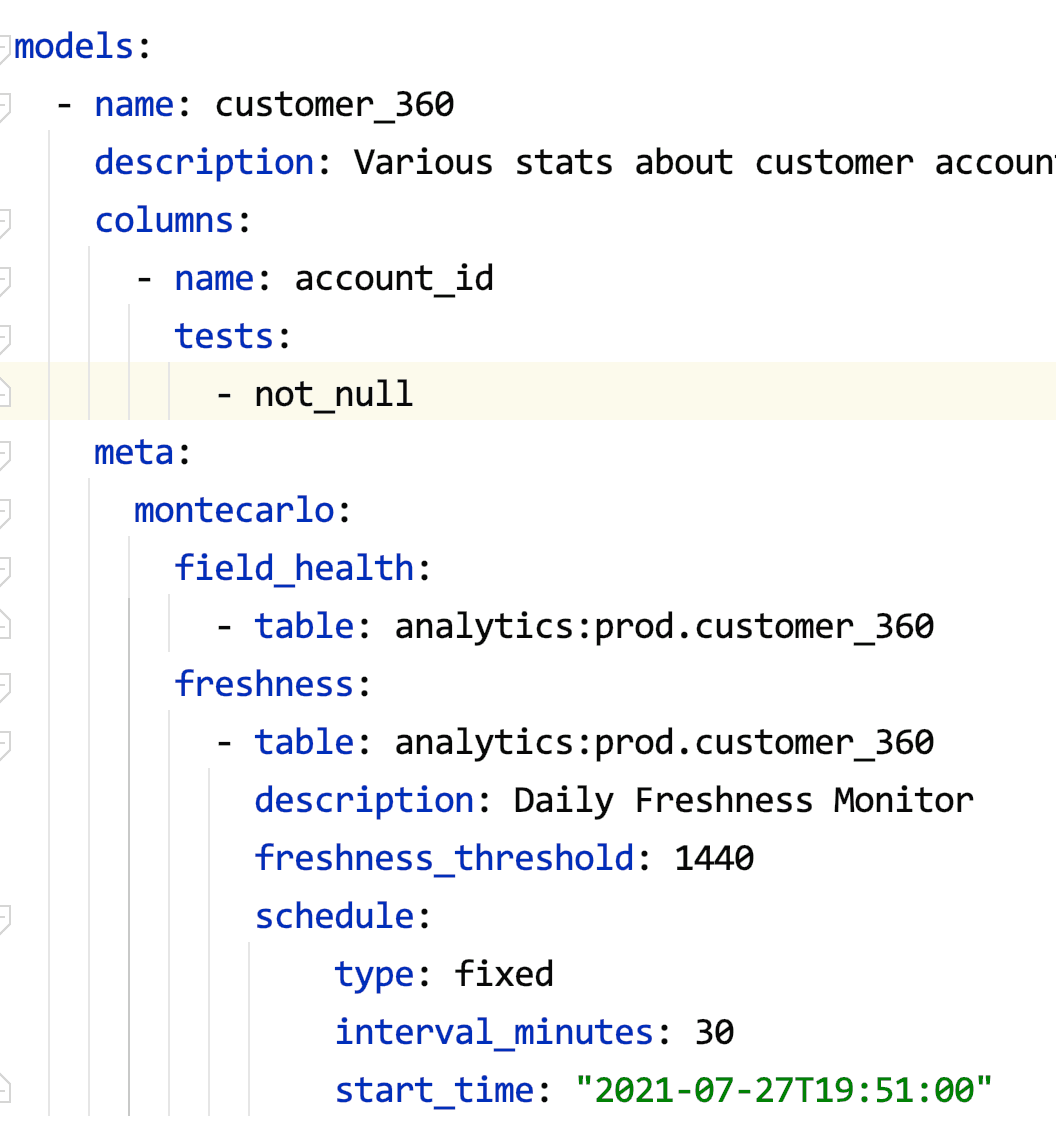
Task: Collapse the account_id column fold marker
Action: [5, 279]
